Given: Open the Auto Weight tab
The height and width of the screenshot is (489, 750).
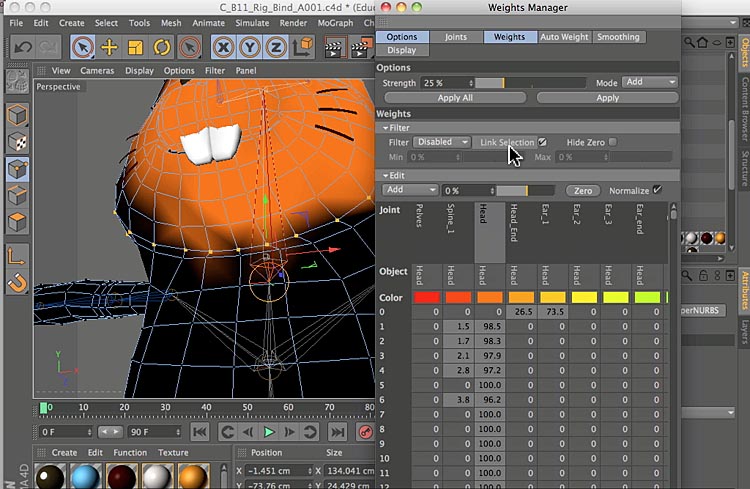Looking at the screenshot, I should (564, 37).
